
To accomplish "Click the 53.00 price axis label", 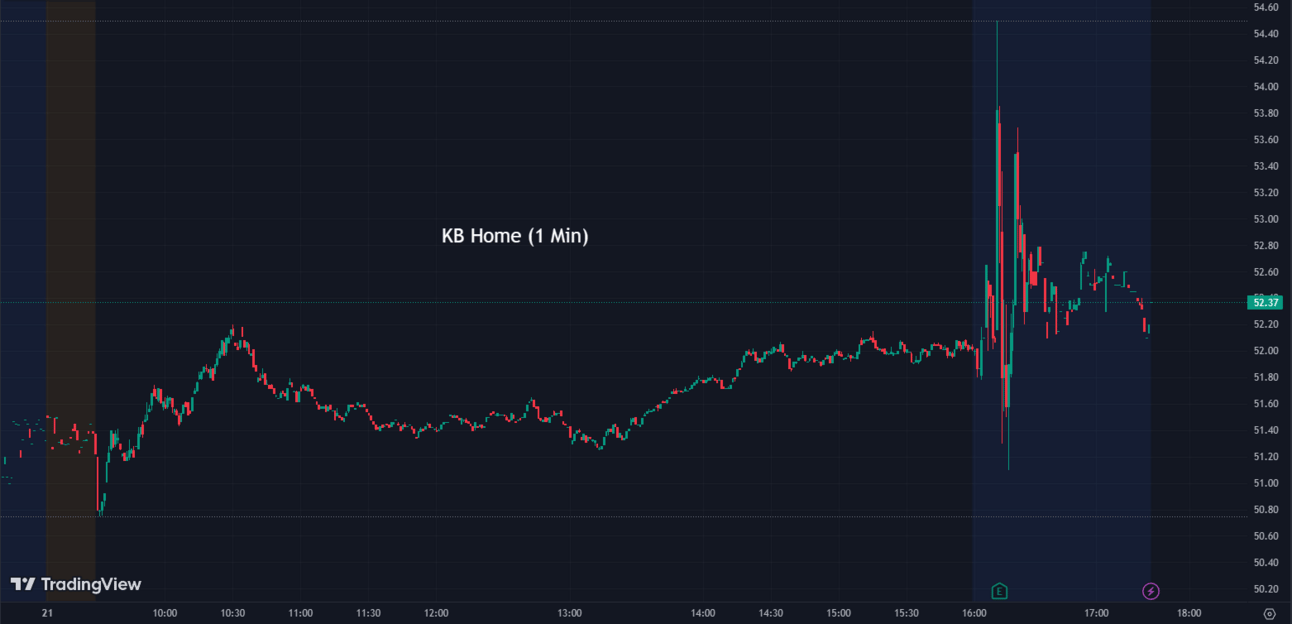I will click(x=1265, y=219).
